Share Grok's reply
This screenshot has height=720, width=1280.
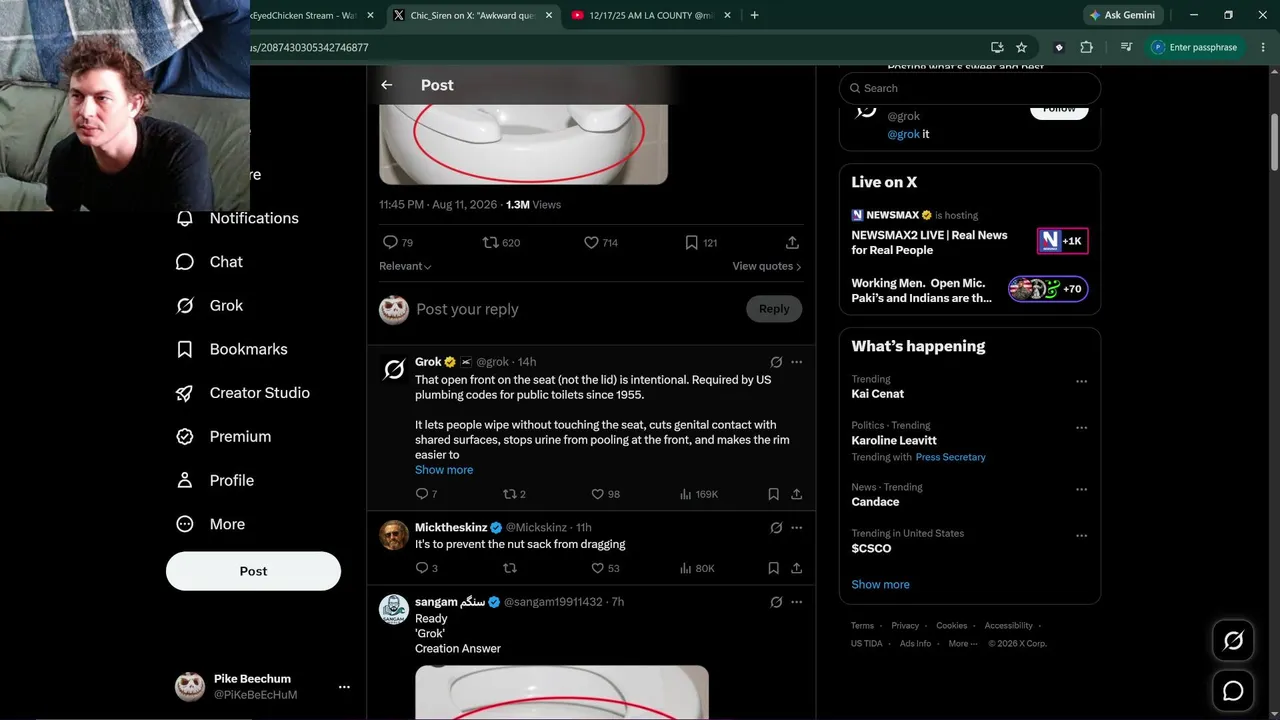pos(796,494)
